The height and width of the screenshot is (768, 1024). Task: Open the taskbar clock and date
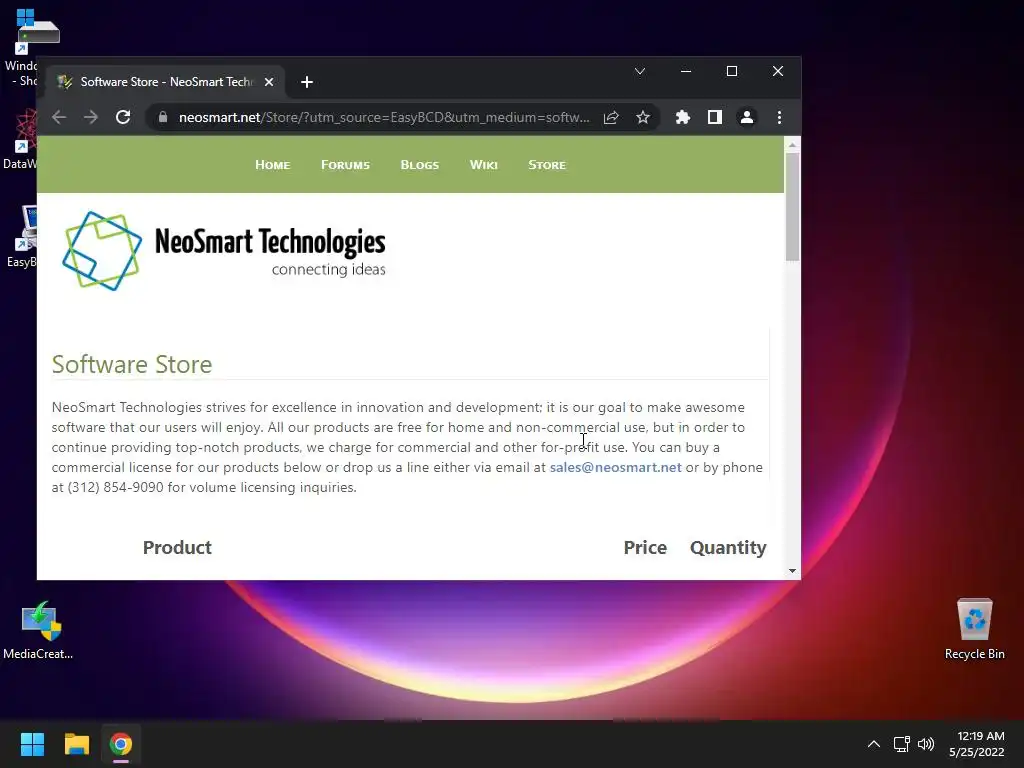[x=977, y=744]
